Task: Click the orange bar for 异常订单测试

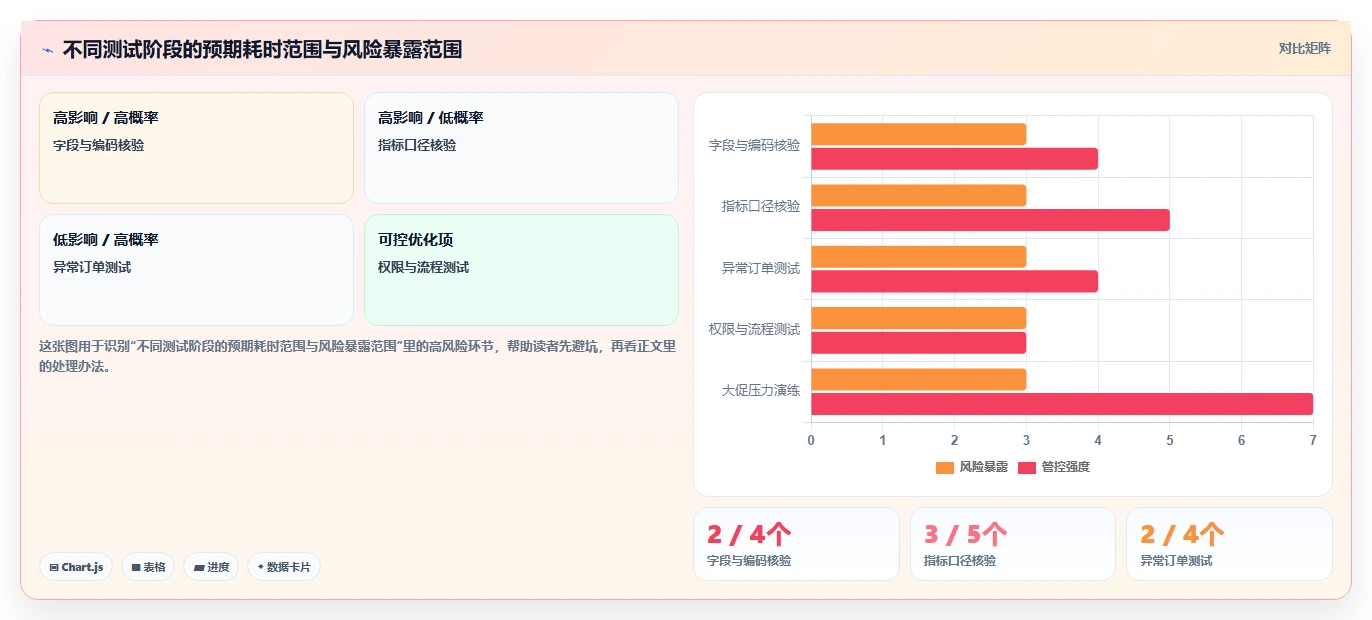Action: click(x=918, y=257)
